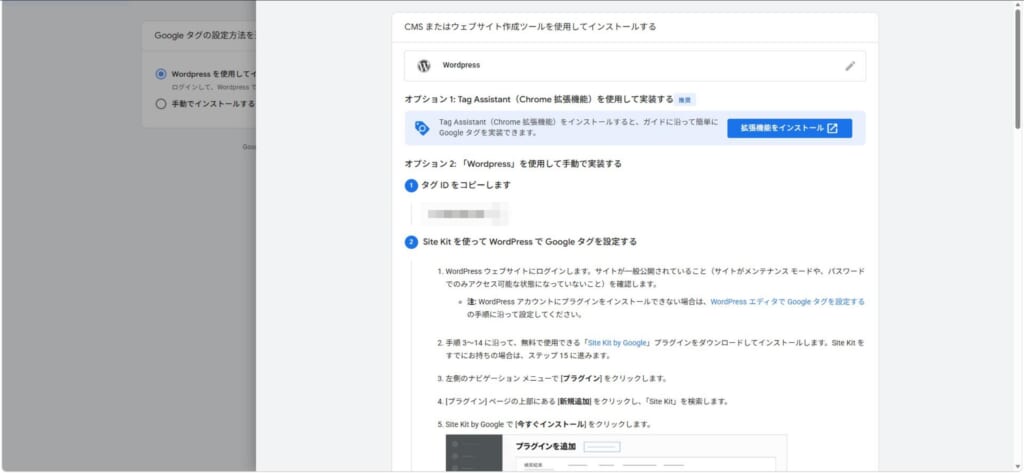Click the プラグインを追加 screenshot thumbnail
1024x473 pixels.
click(616, 453)
